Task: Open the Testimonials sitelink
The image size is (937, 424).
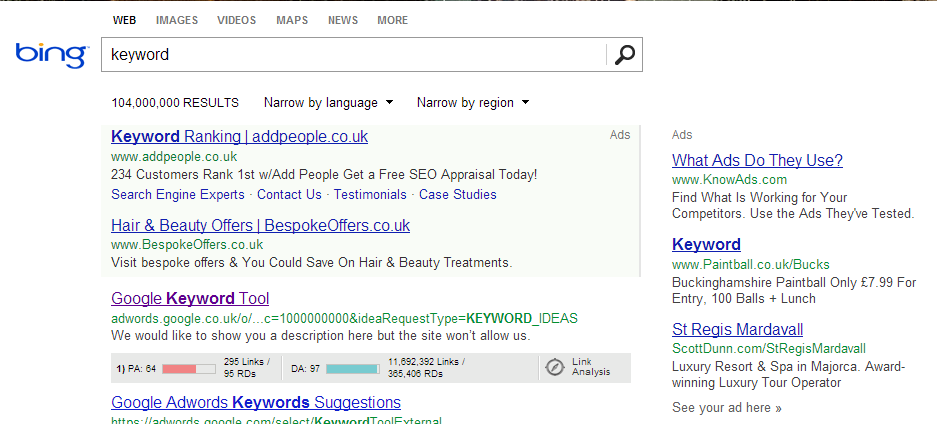Action: click(370, 195)
